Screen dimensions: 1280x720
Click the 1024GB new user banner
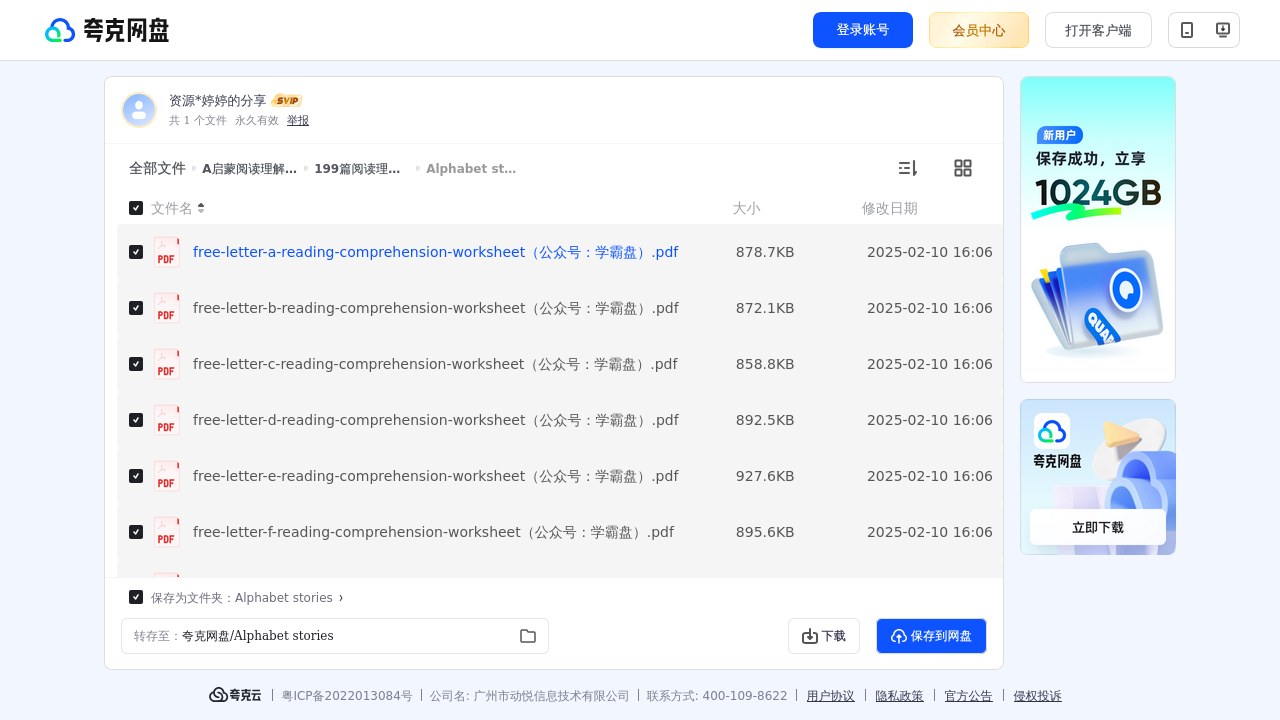1098,229
